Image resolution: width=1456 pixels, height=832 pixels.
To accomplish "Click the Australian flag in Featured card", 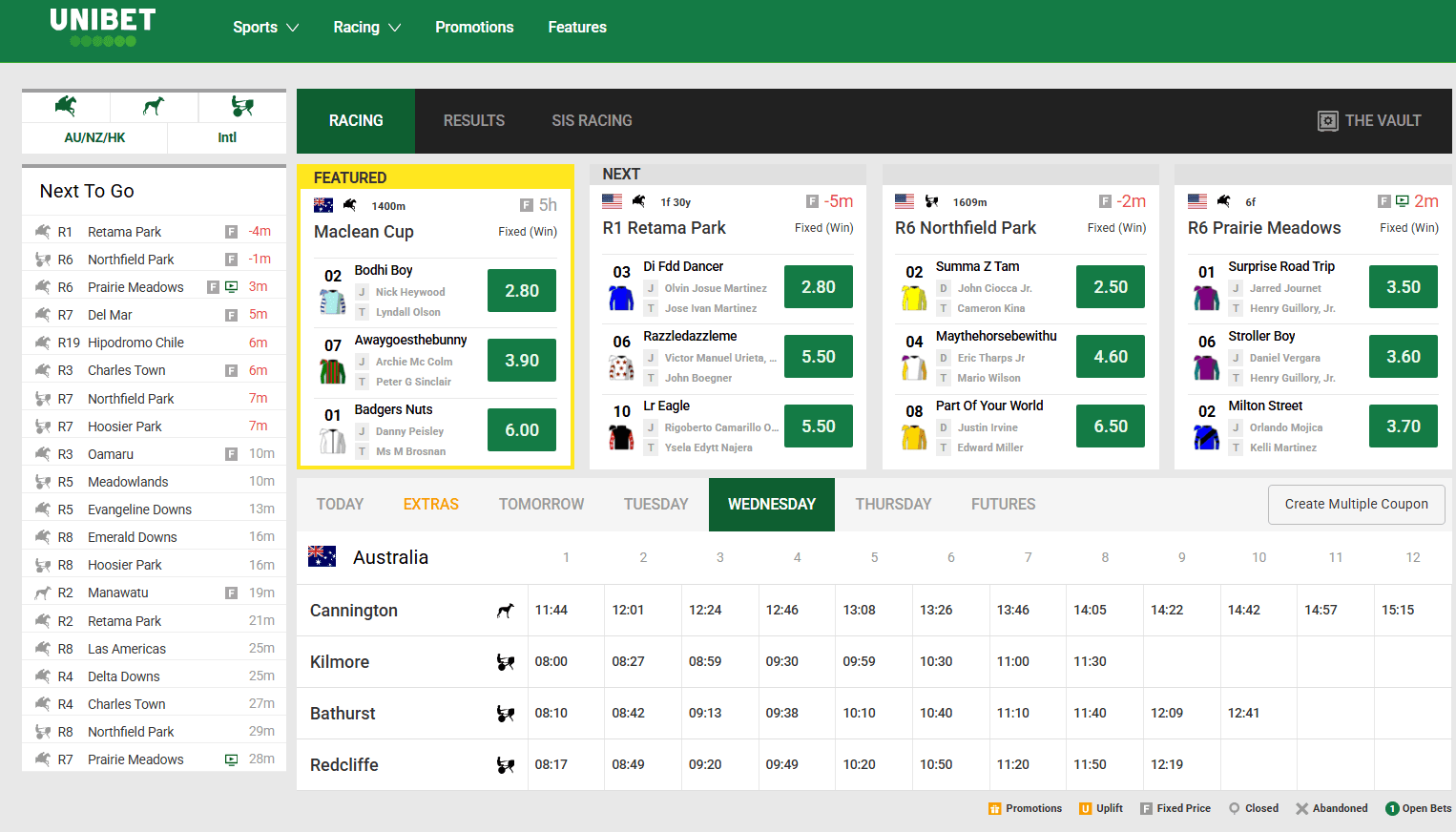I will (323, 205).
